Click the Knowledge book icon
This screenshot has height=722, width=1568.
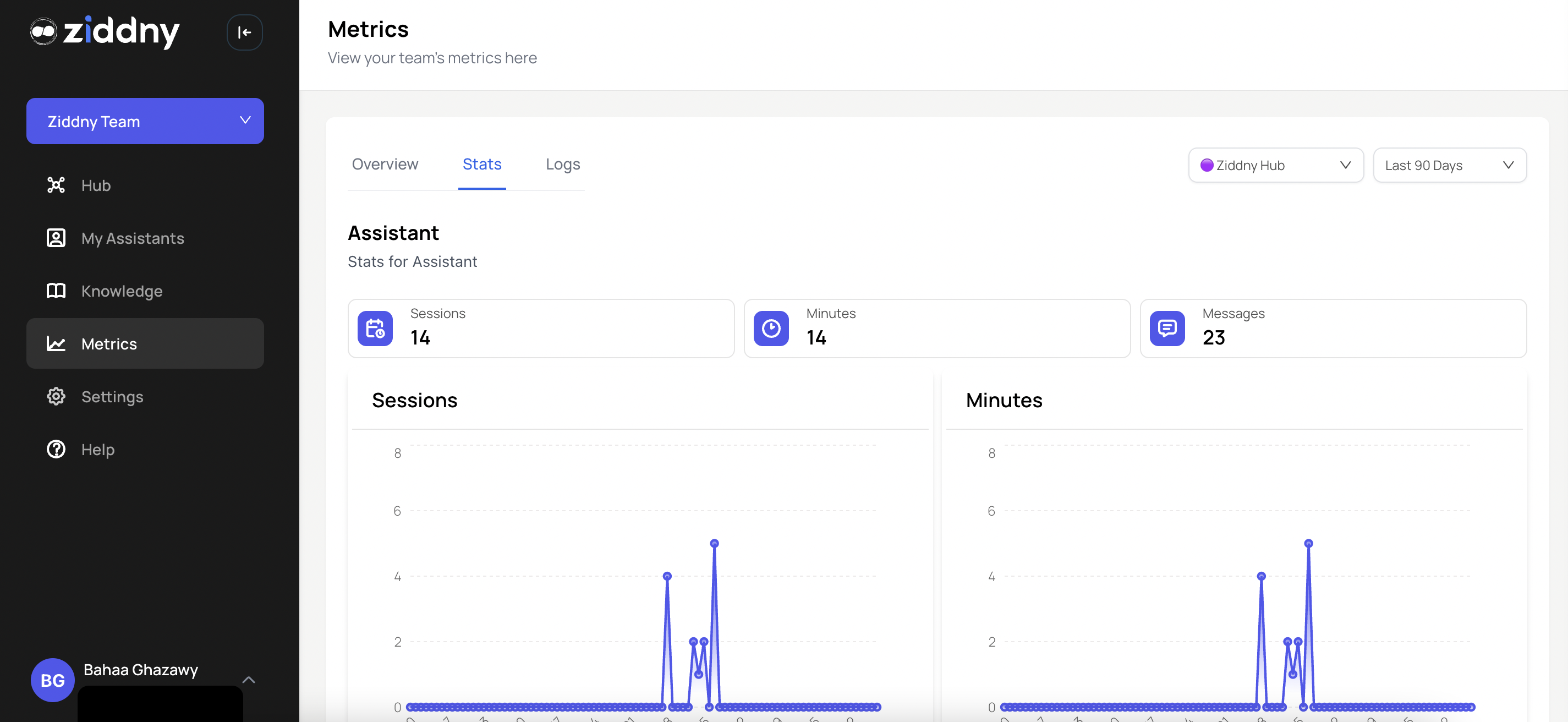[56, 291]
